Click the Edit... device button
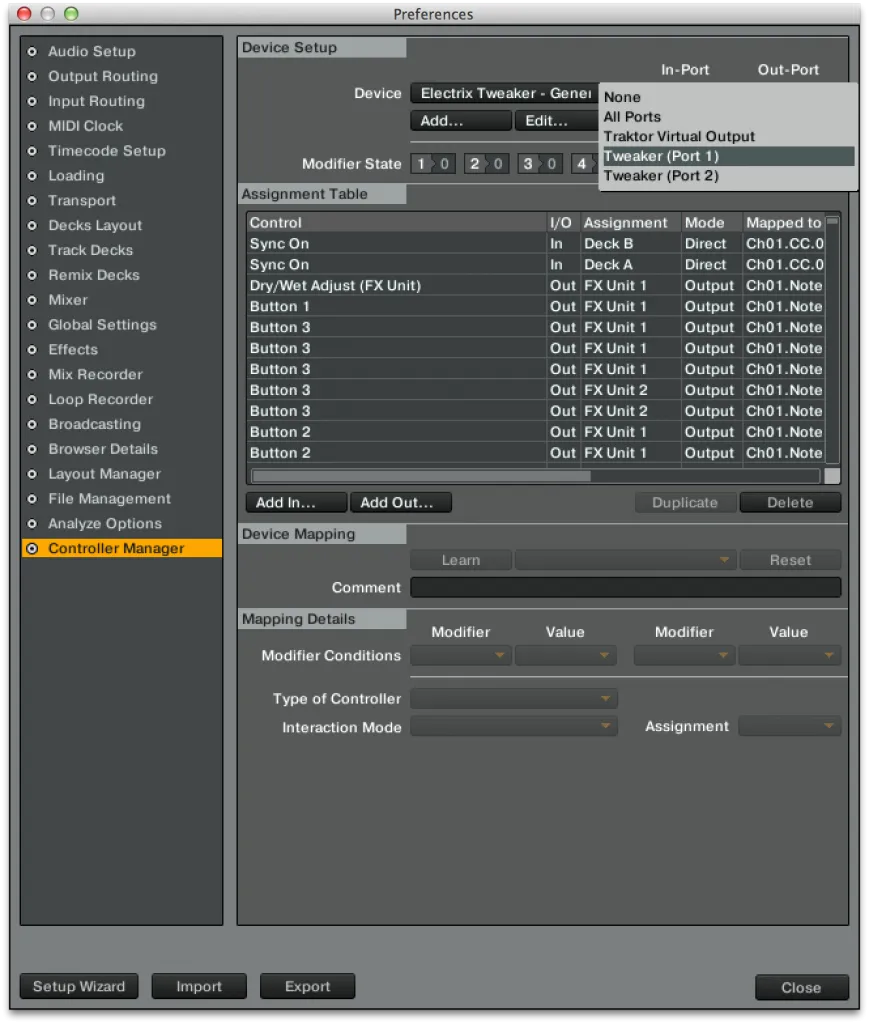Image resolution: width=869 pixels, height=1024 pixels. point(556,121)
